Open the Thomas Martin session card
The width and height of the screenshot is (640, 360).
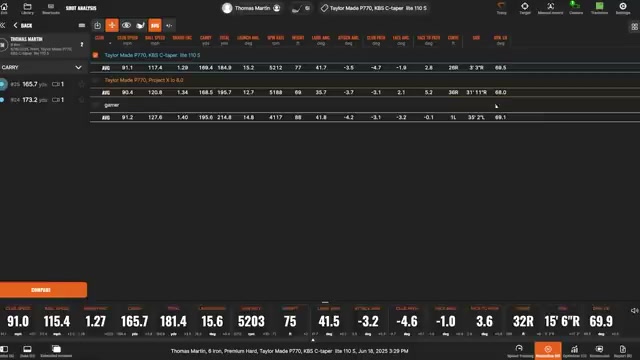tap(43, 45)
